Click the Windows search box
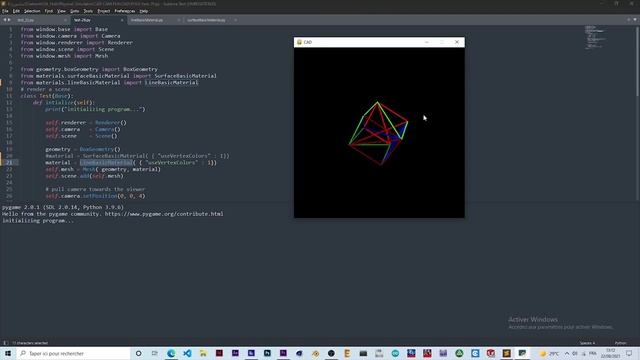 coord(74,353)
